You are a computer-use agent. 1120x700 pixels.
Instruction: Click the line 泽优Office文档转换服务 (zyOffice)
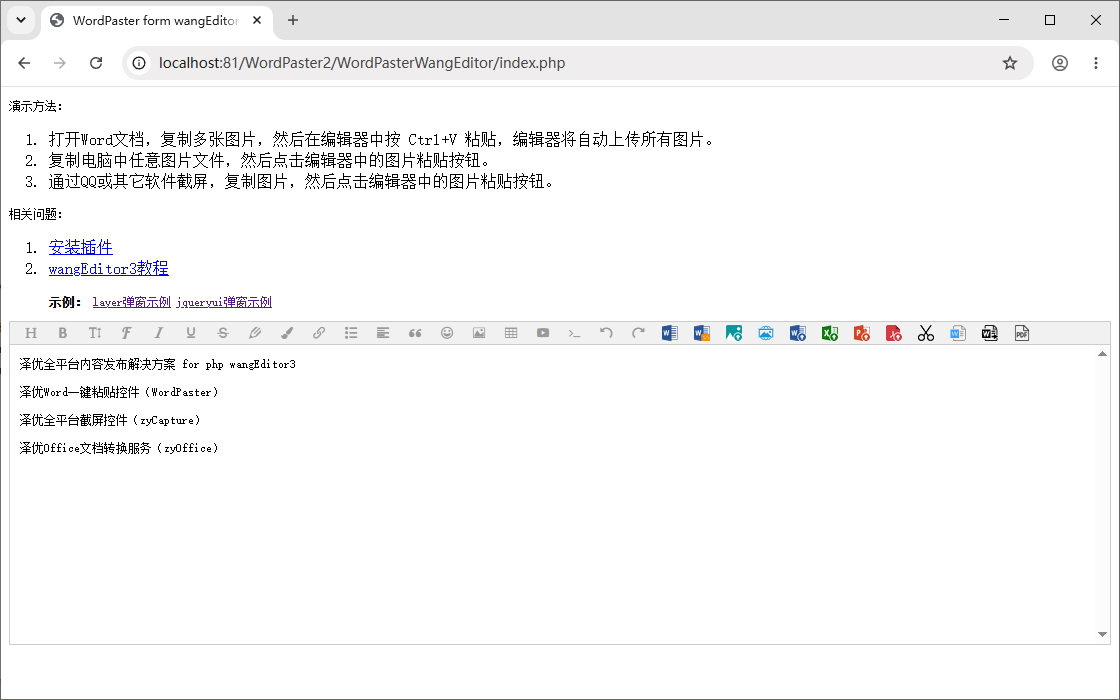click(x=119, y=448)
